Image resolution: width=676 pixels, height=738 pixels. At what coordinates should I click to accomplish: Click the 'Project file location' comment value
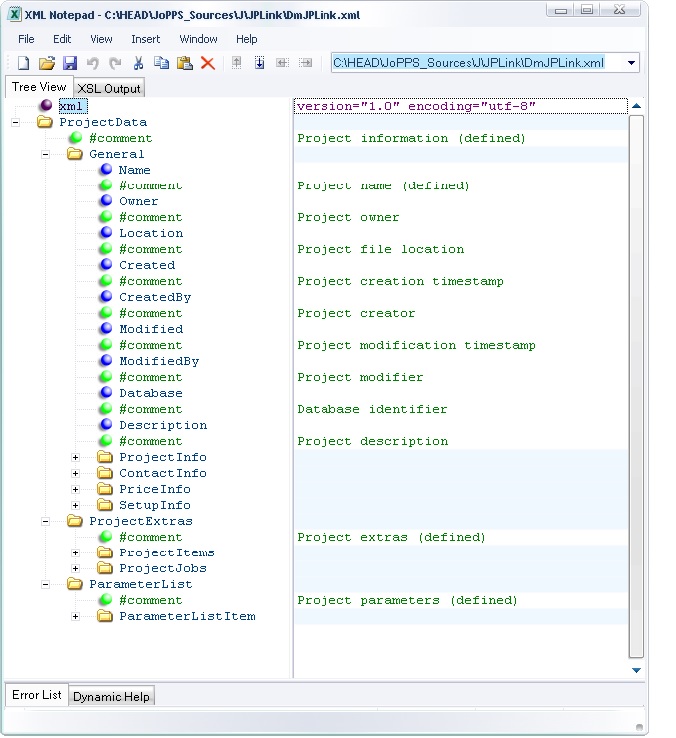(380, 249)
